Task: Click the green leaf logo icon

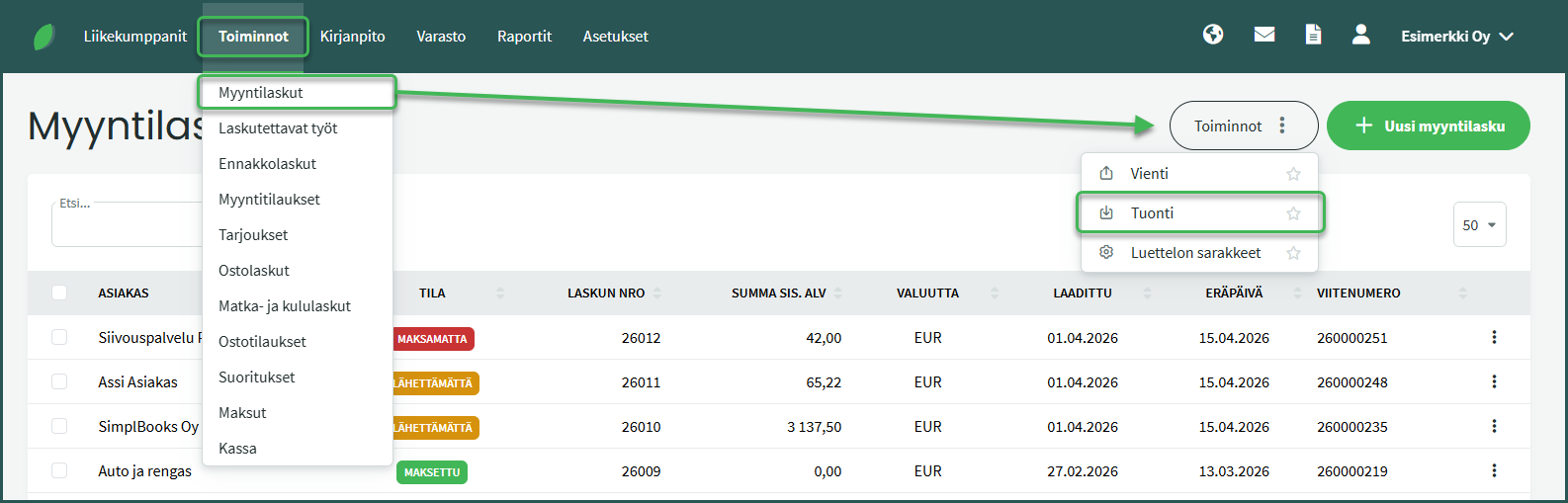Action: pos(44,37)
